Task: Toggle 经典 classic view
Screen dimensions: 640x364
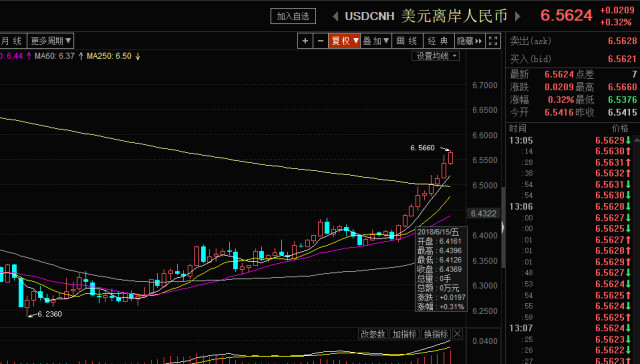Action: (438, 41)
